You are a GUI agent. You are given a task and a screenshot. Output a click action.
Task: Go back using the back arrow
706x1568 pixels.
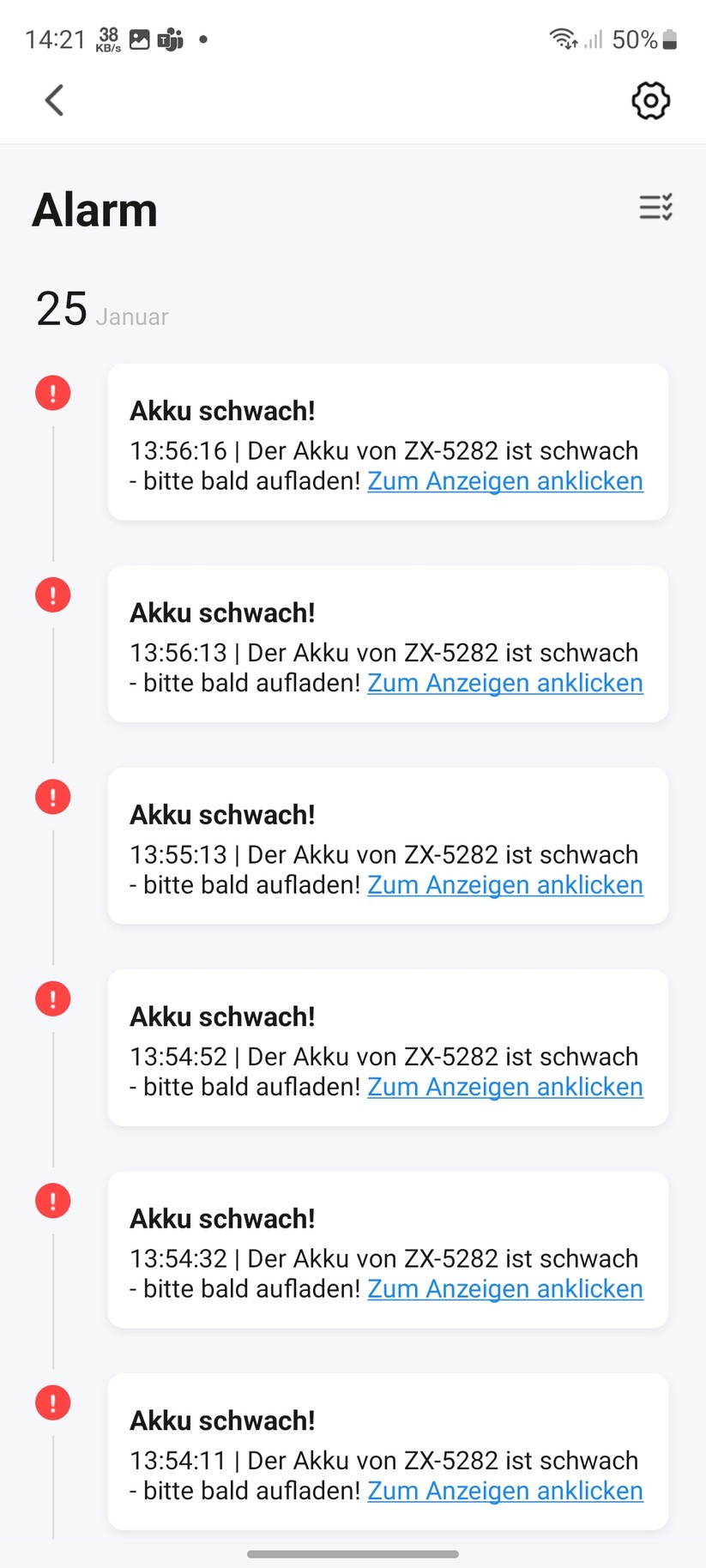(54, 100)
